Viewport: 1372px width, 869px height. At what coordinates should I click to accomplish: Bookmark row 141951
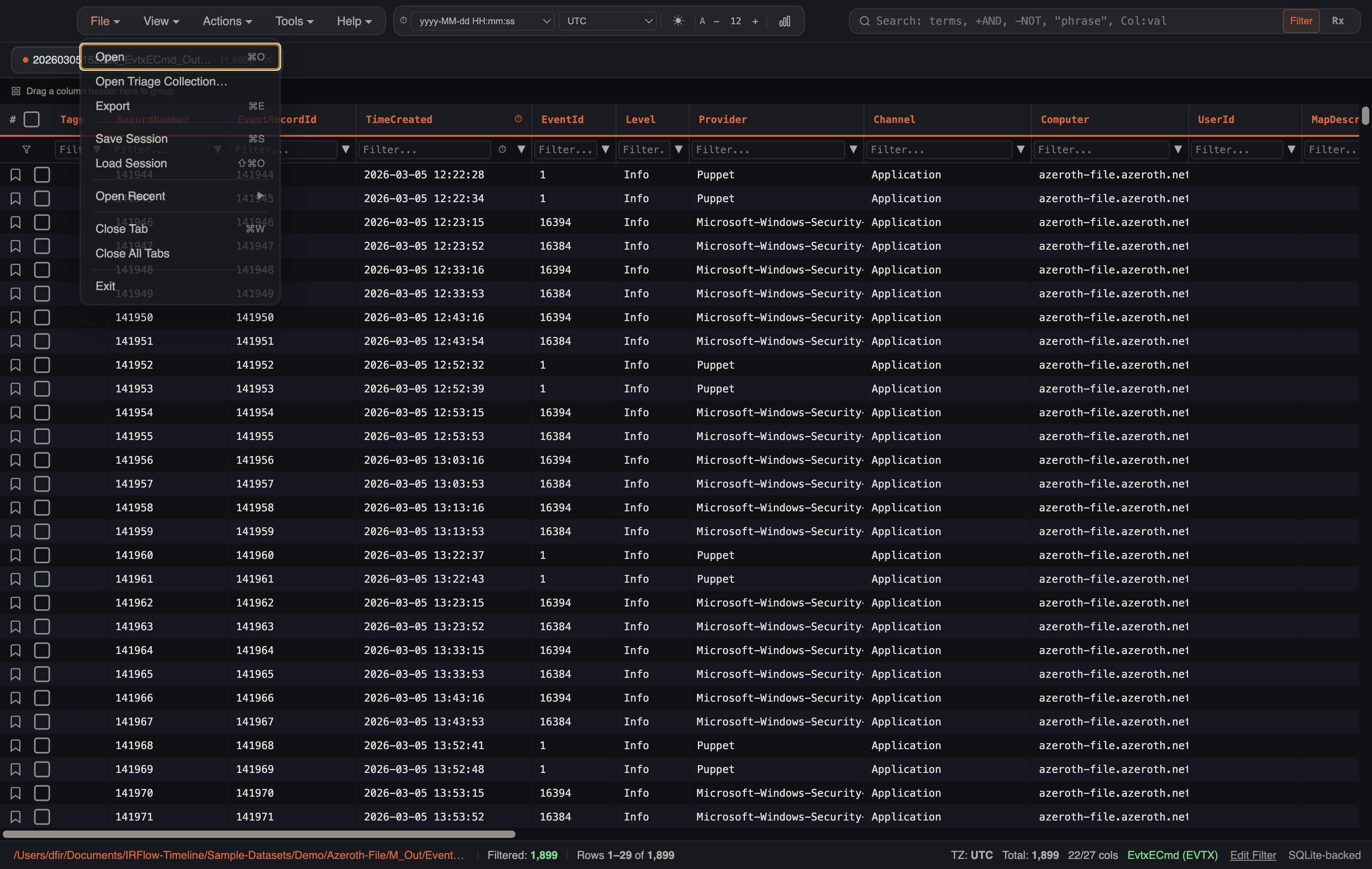point(16,341)
